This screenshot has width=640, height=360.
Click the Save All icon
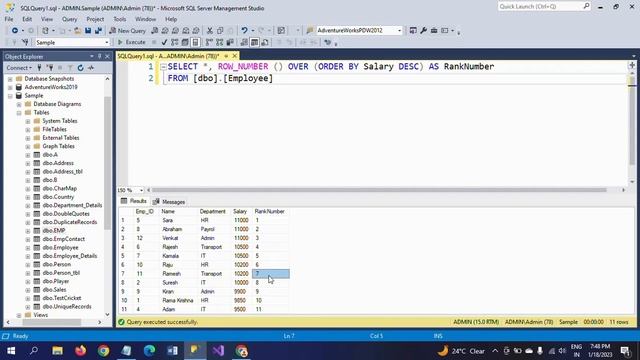point(98,31)
